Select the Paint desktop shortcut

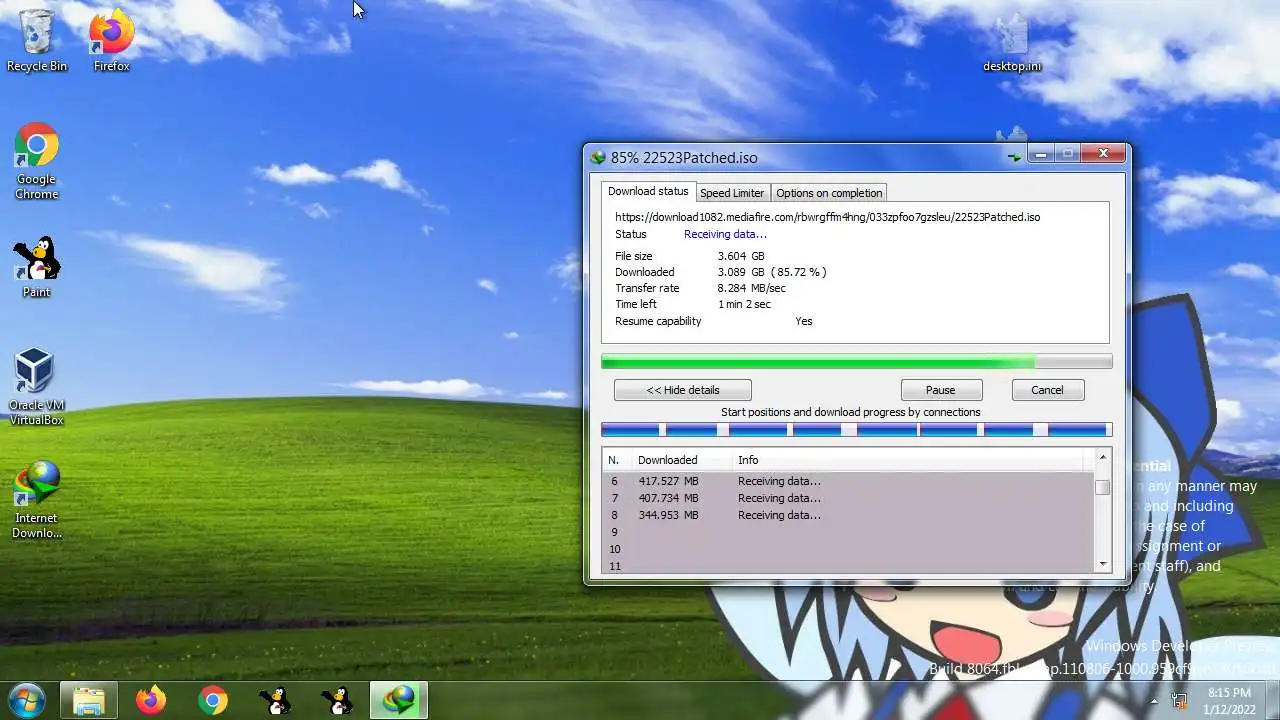pos(36,267)
